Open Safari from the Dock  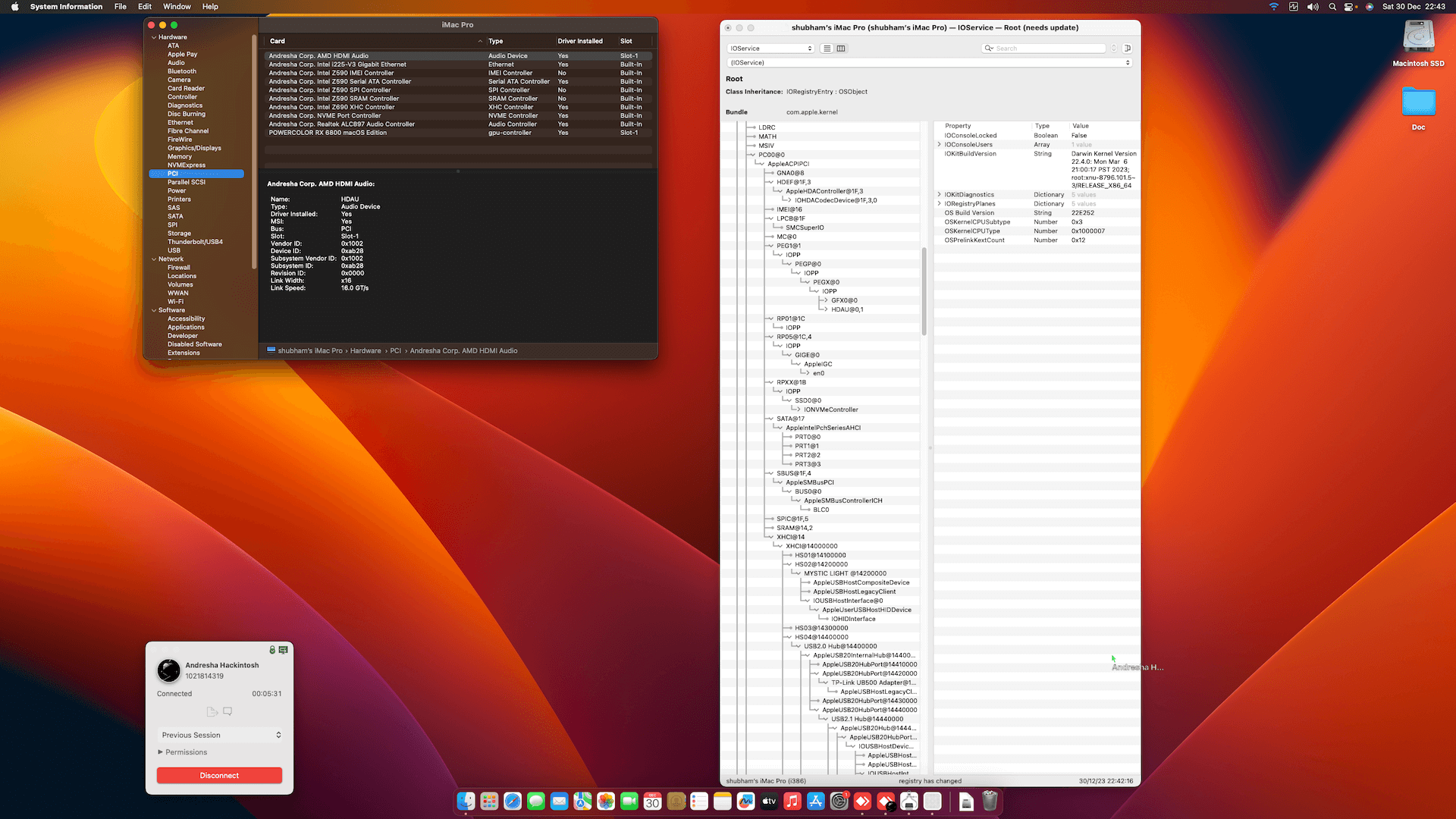click(x=513, y=801)
